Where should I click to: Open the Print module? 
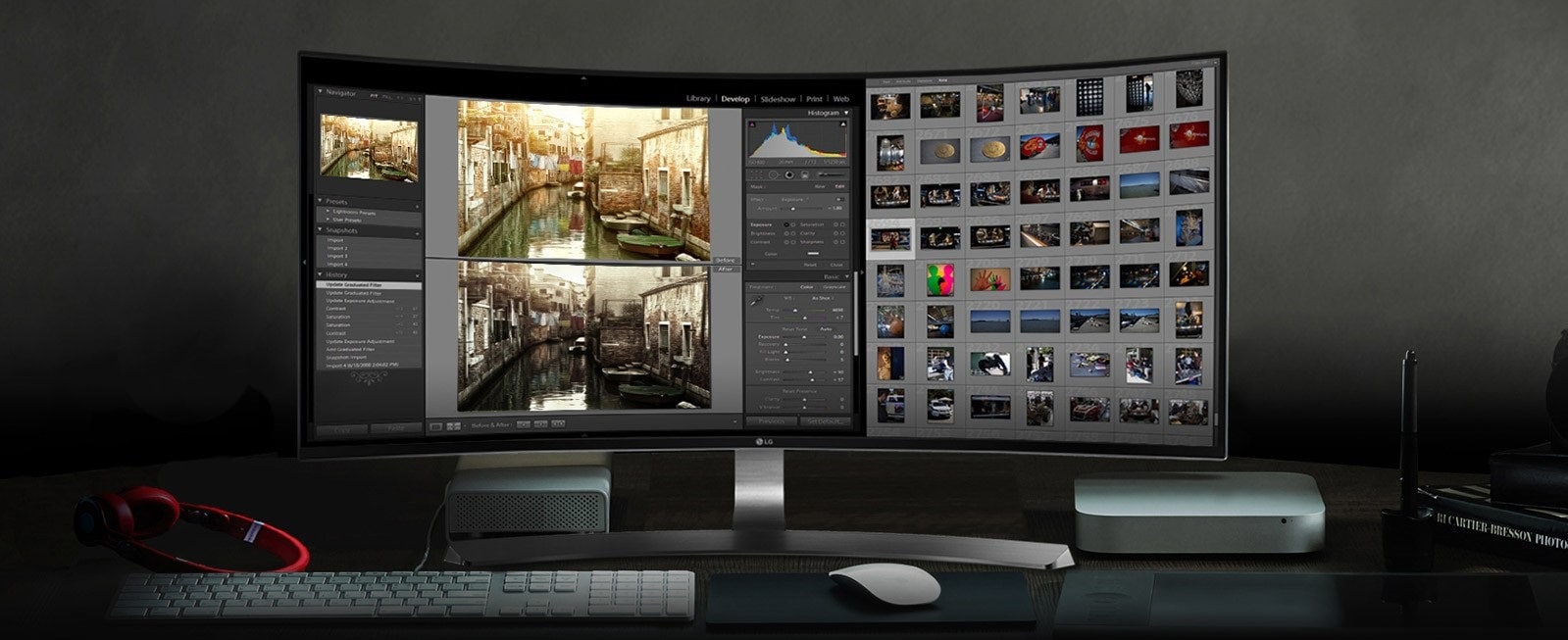[814, 99]
